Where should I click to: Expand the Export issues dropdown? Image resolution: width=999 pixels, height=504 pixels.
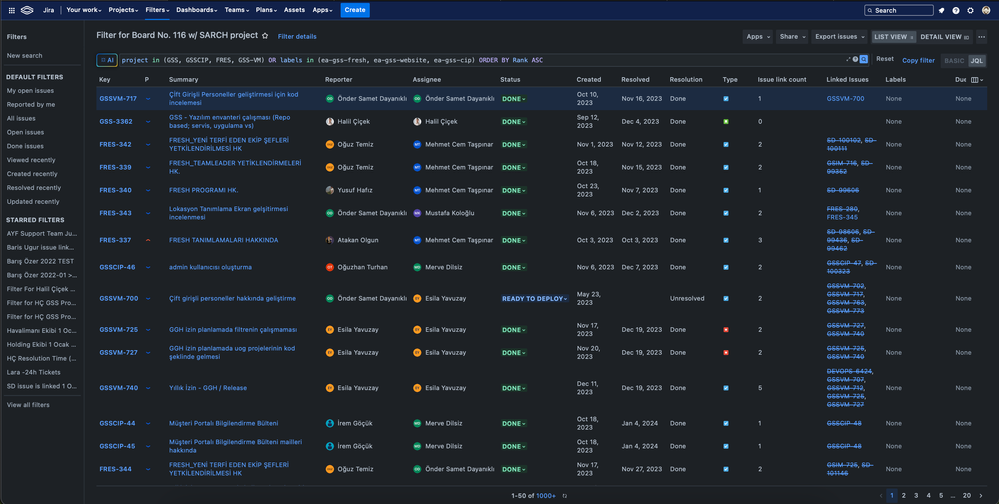point(838,37)
